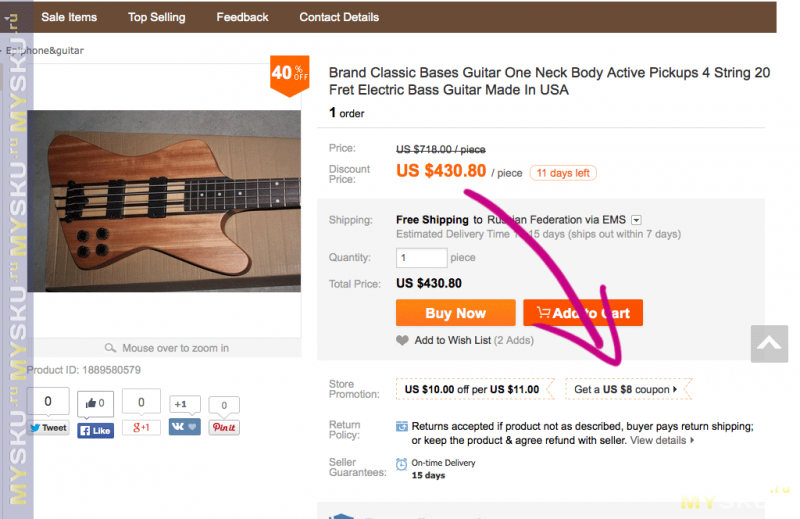This screenshot has width=800, height=519.
Task: Click the magnifier zoom icon under photo
Action: [110, 348]
